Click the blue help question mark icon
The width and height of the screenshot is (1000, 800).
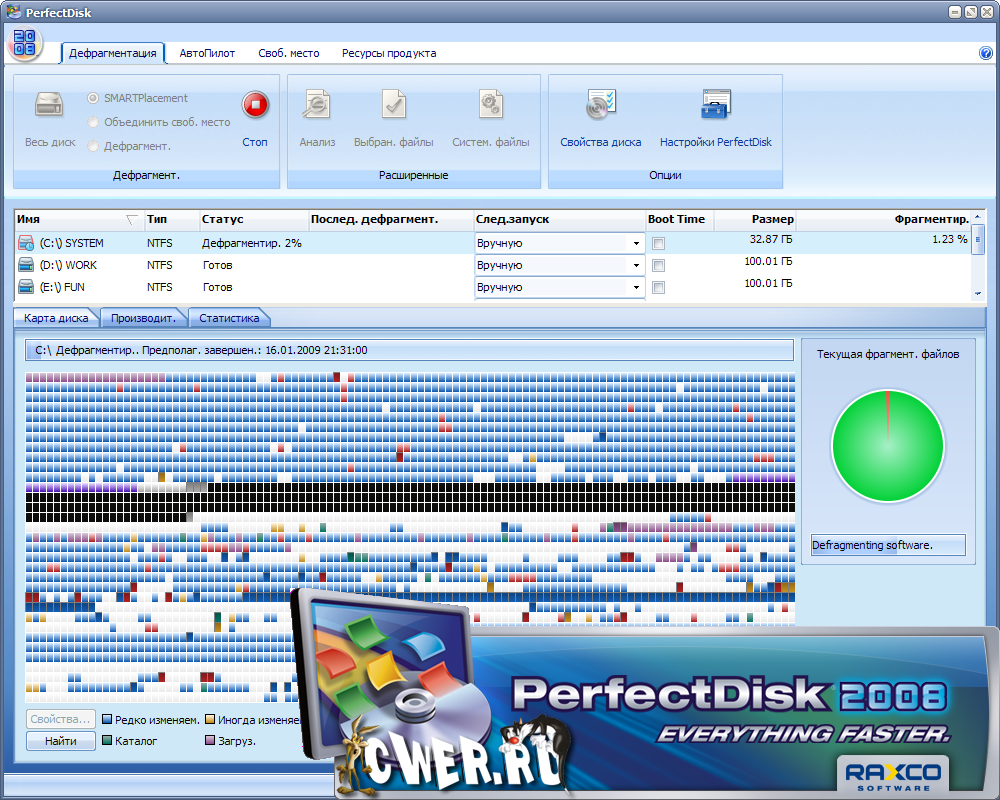coord(986,53)
